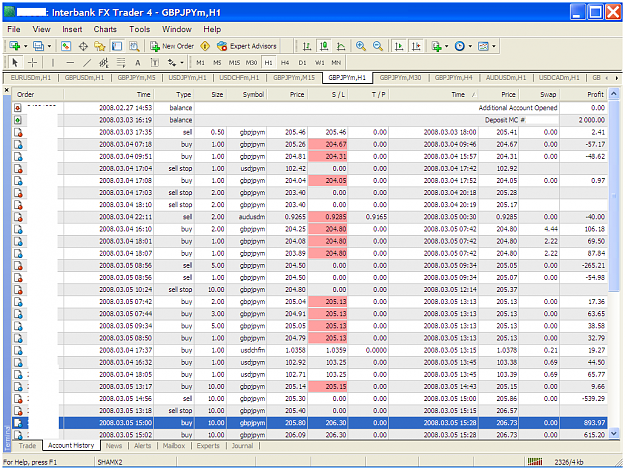
Task: Close the Terminal panel with X
Action: (6, 90)
